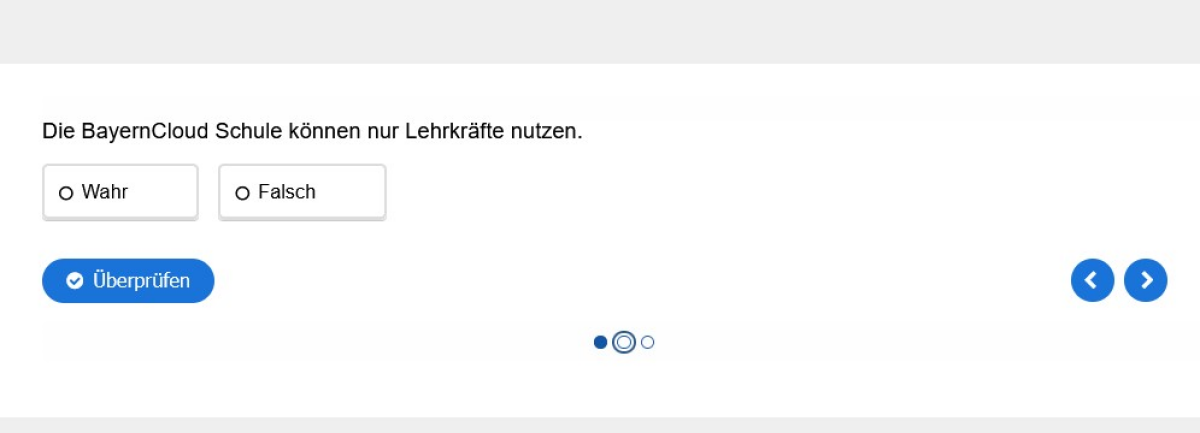Choose the Wahr answer option

point(120,192)
